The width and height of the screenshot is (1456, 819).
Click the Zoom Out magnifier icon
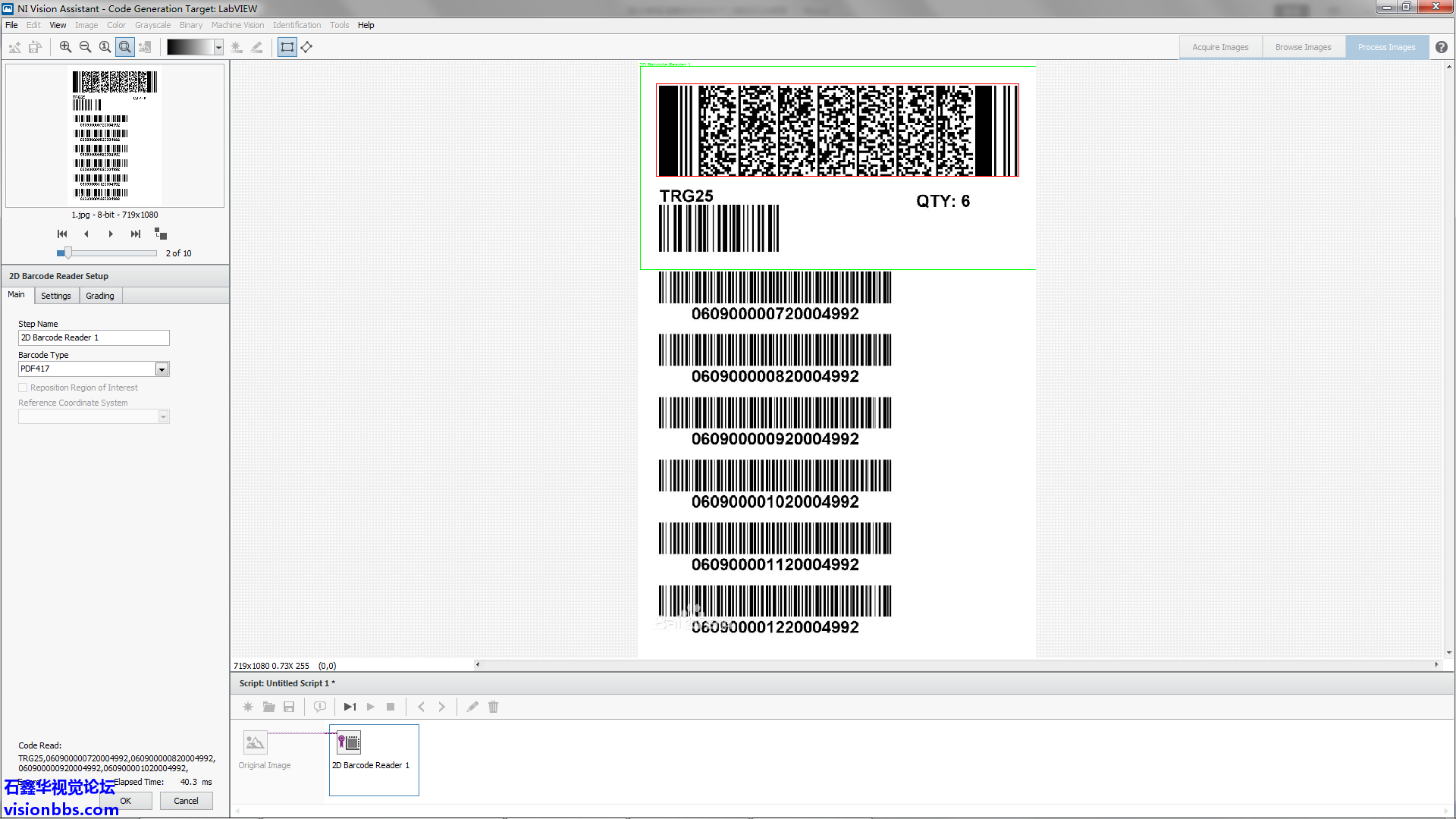[x=86, y=47]
